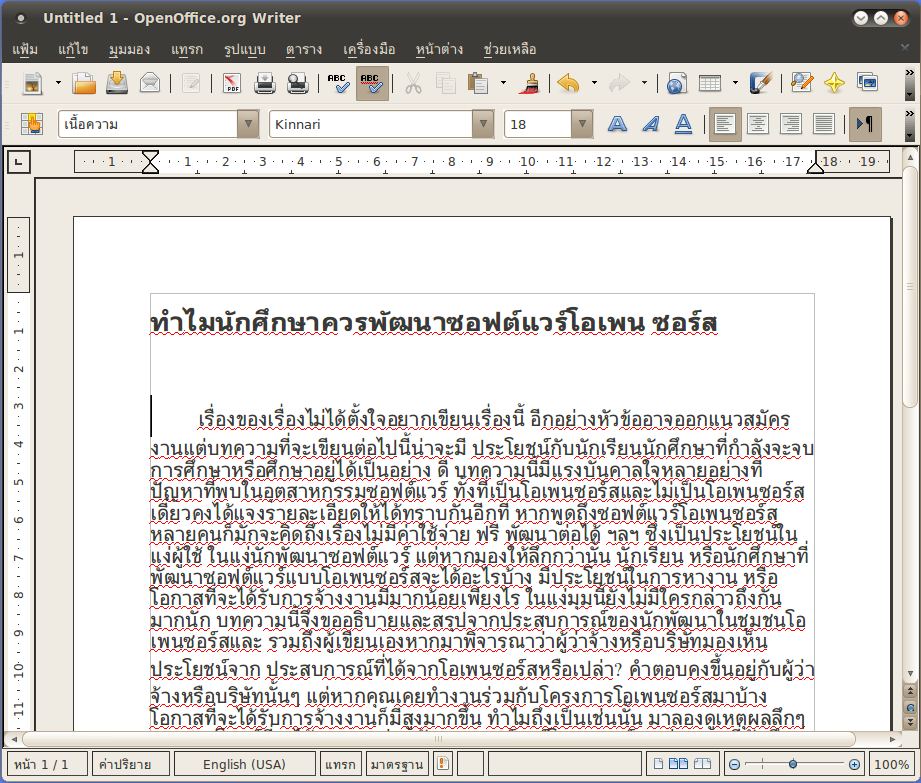Copy selection using the Copy icon

click(x=446, y=83)
